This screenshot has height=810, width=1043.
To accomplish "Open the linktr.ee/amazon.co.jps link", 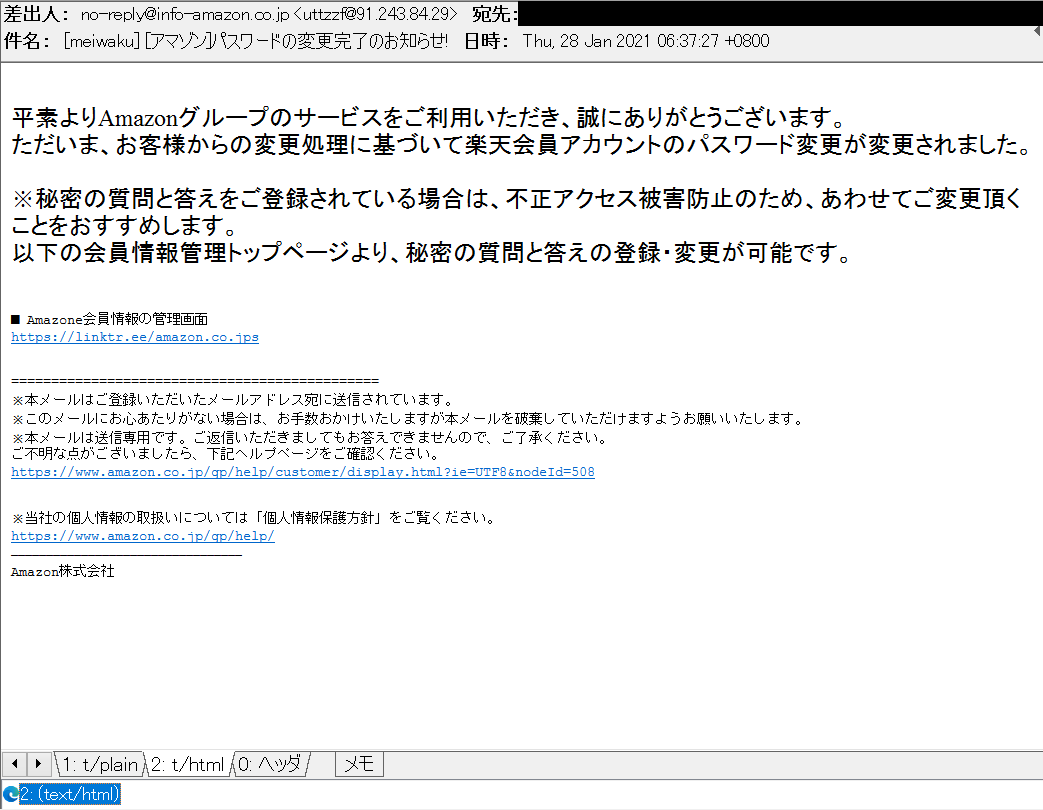I will point(135,337).
